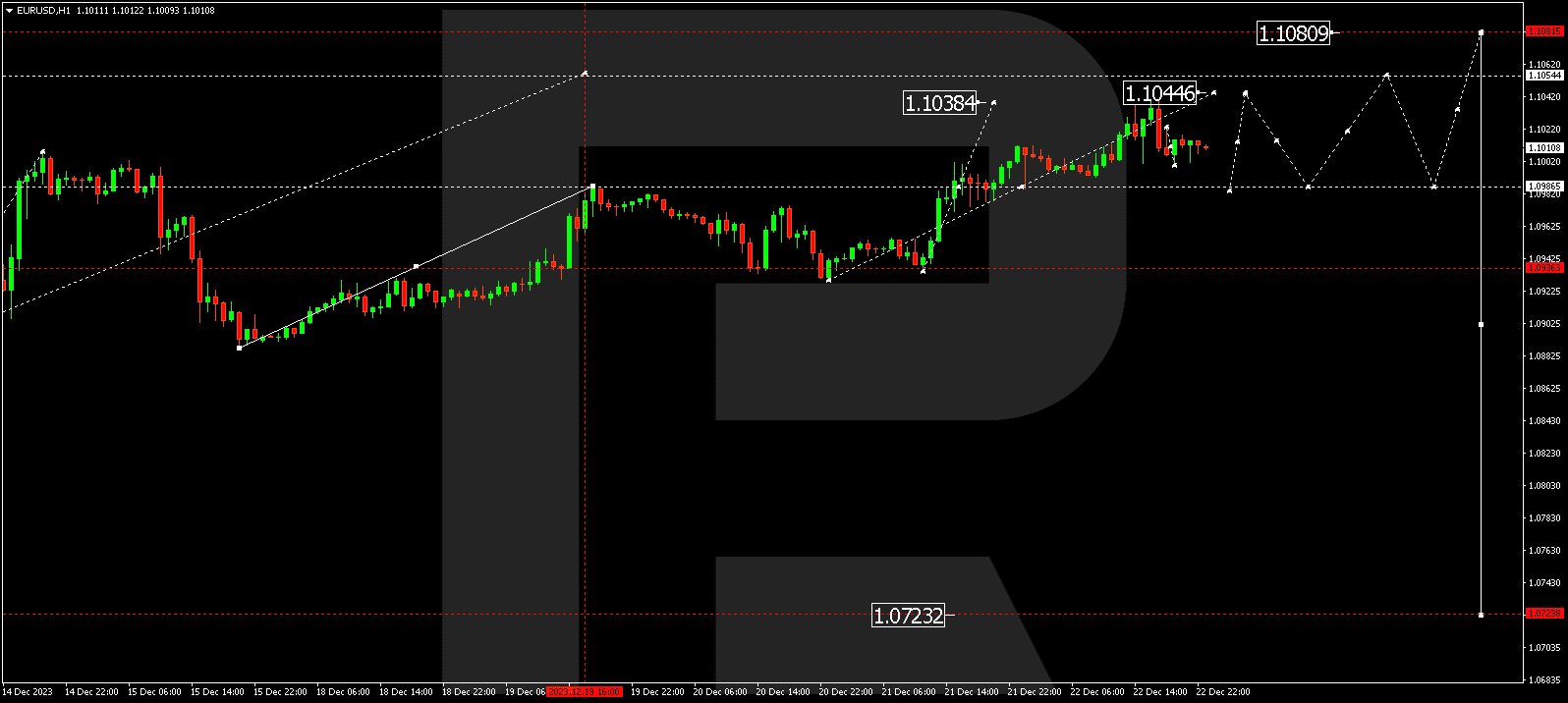Click the 18 Dec 22:00 time axis label
1568x703 pixels.
469,692
